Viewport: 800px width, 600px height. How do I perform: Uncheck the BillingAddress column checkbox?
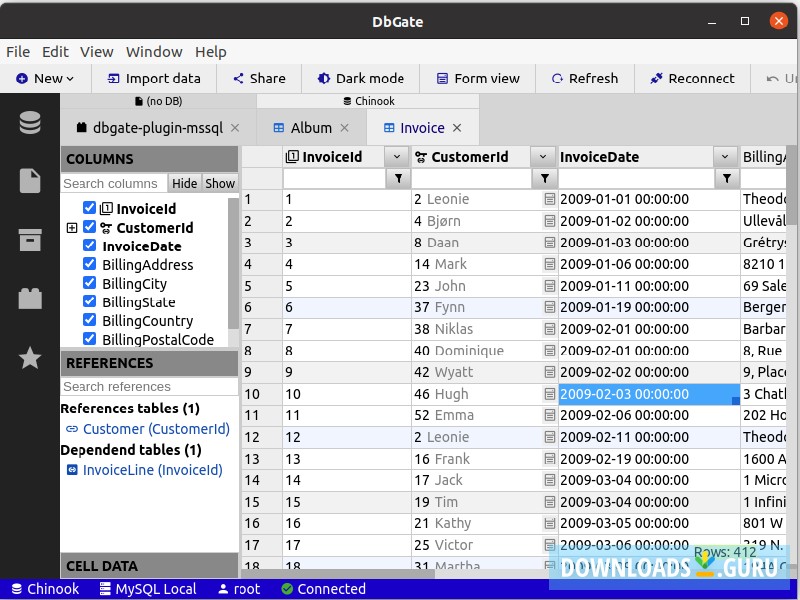90,265
